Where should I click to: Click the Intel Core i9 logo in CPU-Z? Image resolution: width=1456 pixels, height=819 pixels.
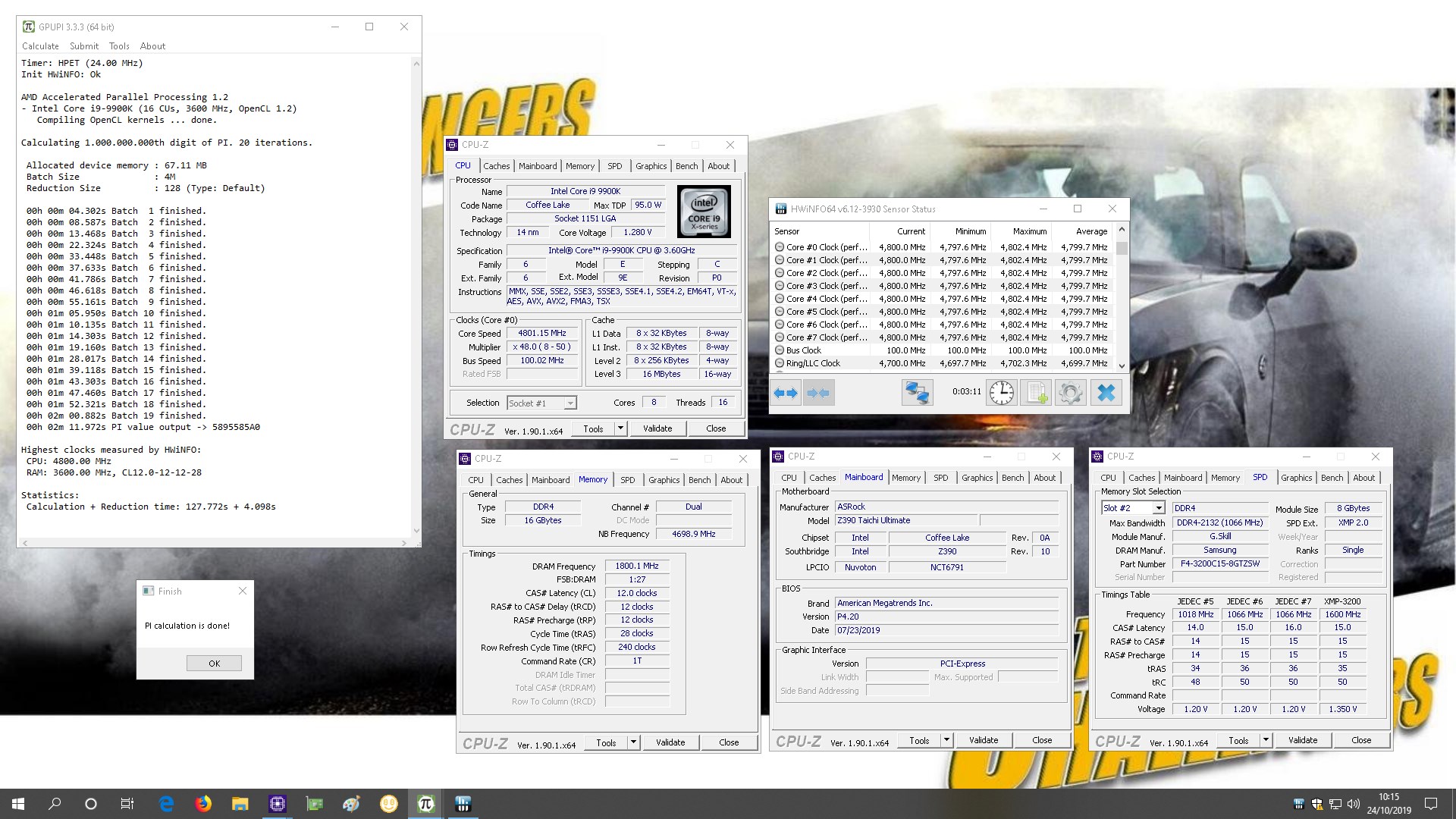(x=704, y=212)
